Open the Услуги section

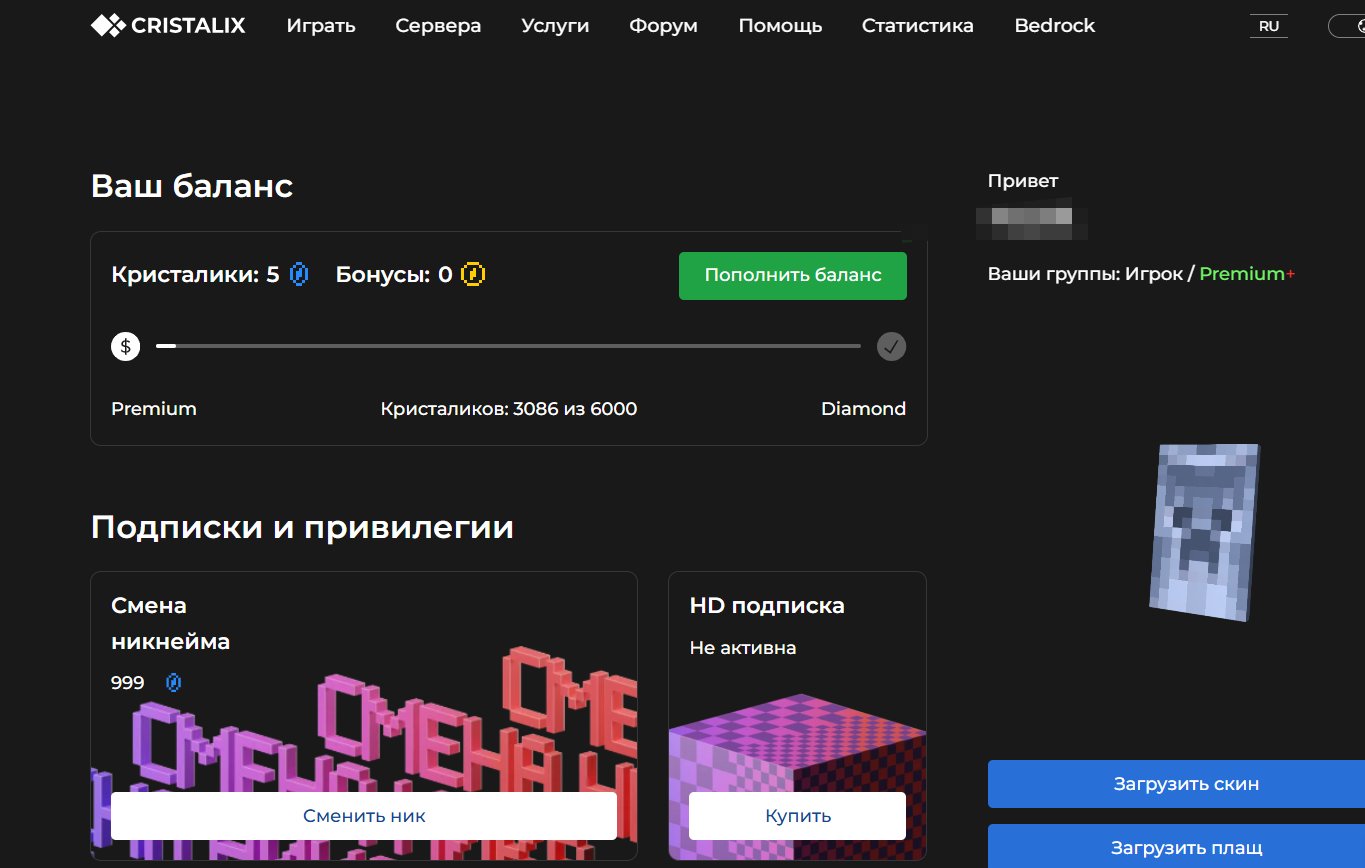point(555,26)
